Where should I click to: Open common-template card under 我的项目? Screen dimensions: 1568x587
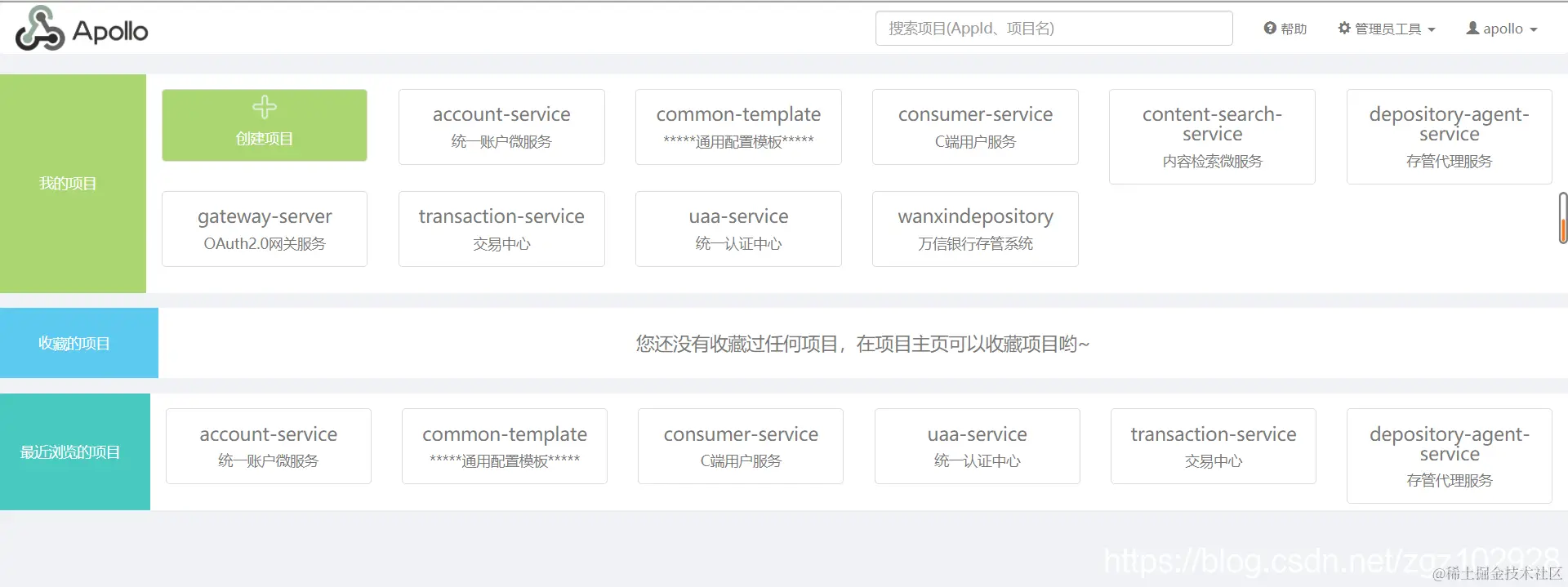[738, 127]
